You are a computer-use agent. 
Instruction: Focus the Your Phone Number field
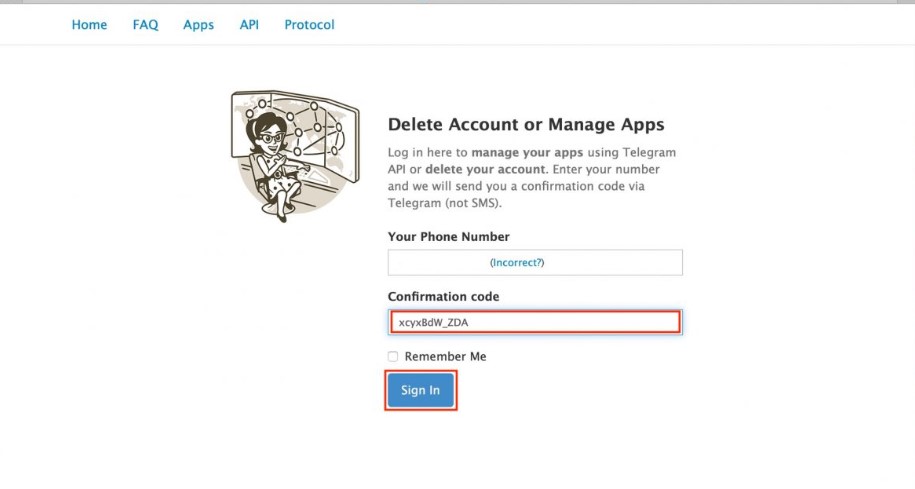535,263
